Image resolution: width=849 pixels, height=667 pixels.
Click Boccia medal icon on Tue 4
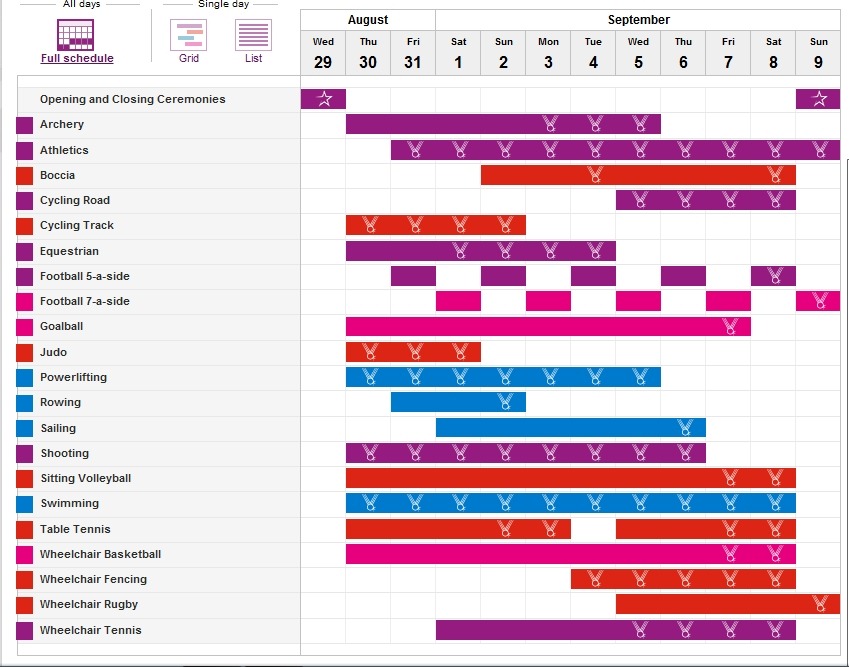pos(595,175)
